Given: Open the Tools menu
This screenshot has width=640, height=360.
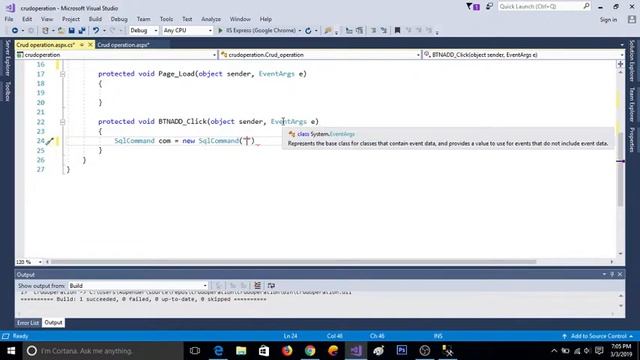Looking at the screenshot, I should point(166,19).
